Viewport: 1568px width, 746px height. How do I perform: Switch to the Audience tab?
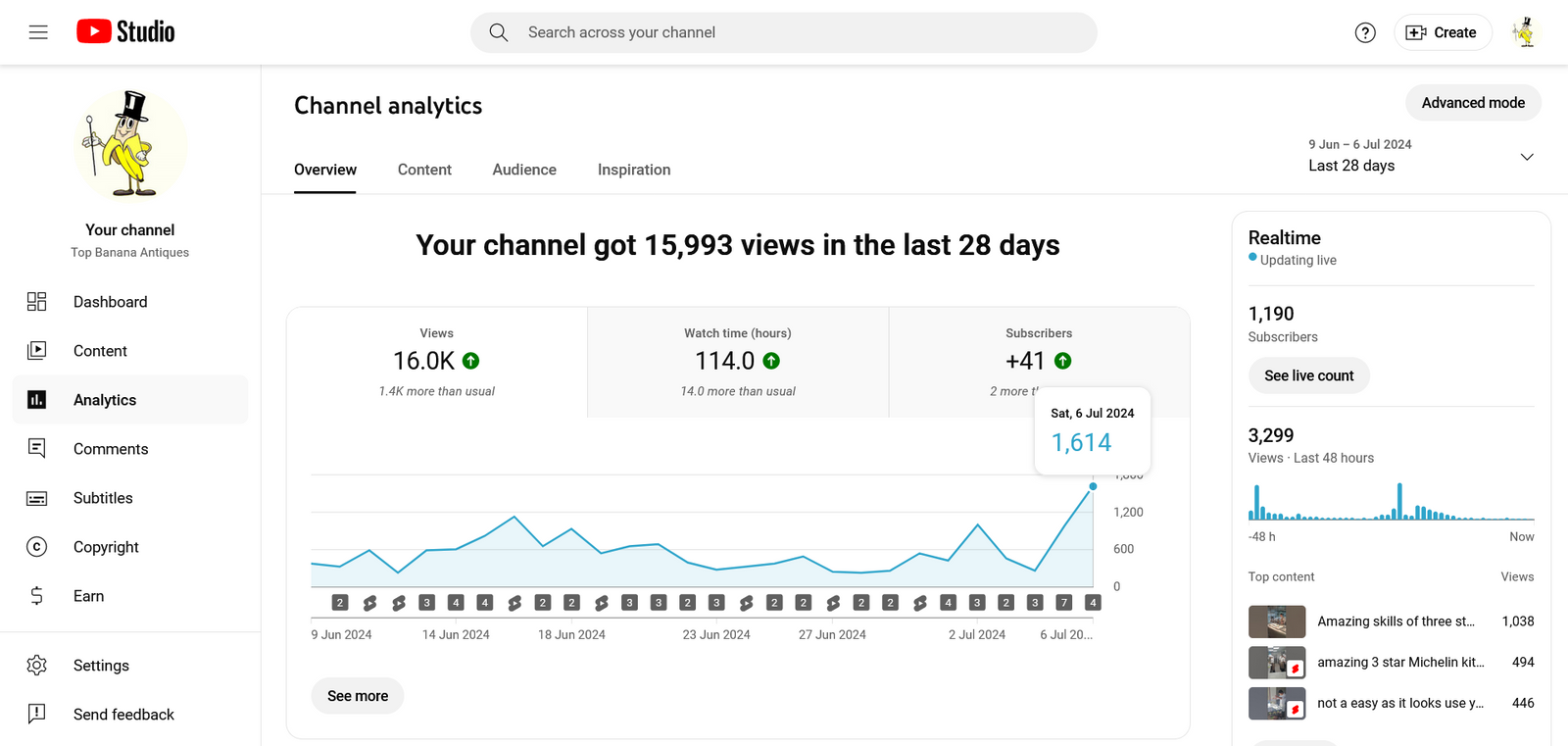pyautogui.click(x=524, y=170)
